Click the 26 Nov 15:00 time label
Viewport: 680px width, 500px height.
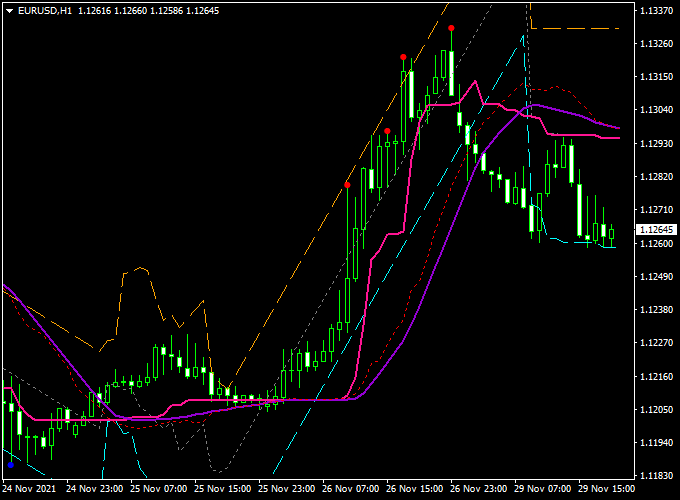415,489
